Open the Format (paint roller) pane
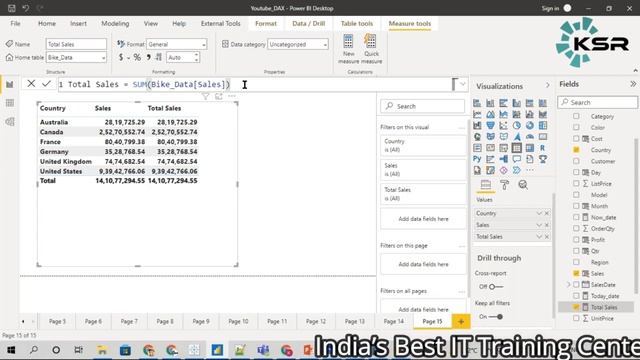 point(504,185)
